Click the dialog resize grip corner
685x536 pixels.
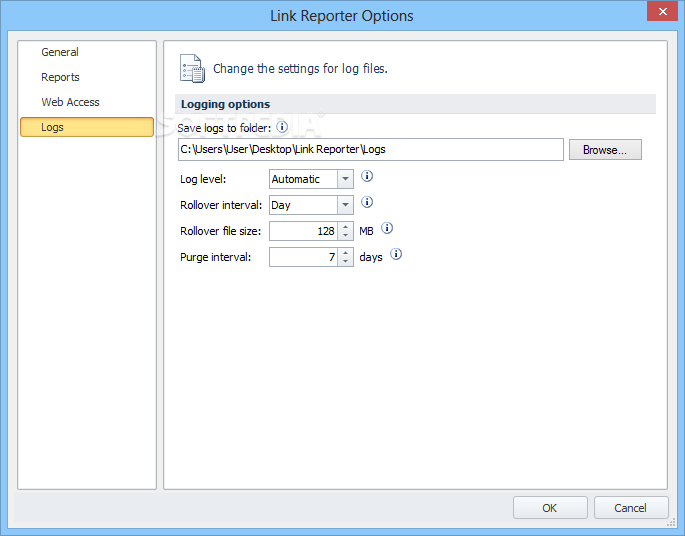(671, 522)
